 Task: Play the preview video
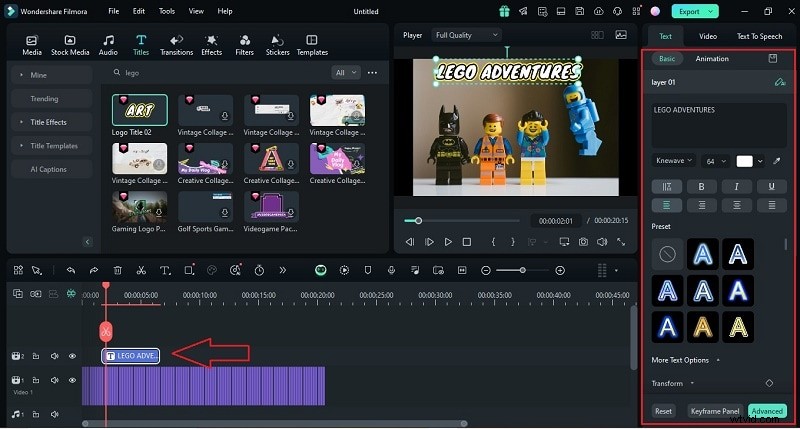(448, 242)
